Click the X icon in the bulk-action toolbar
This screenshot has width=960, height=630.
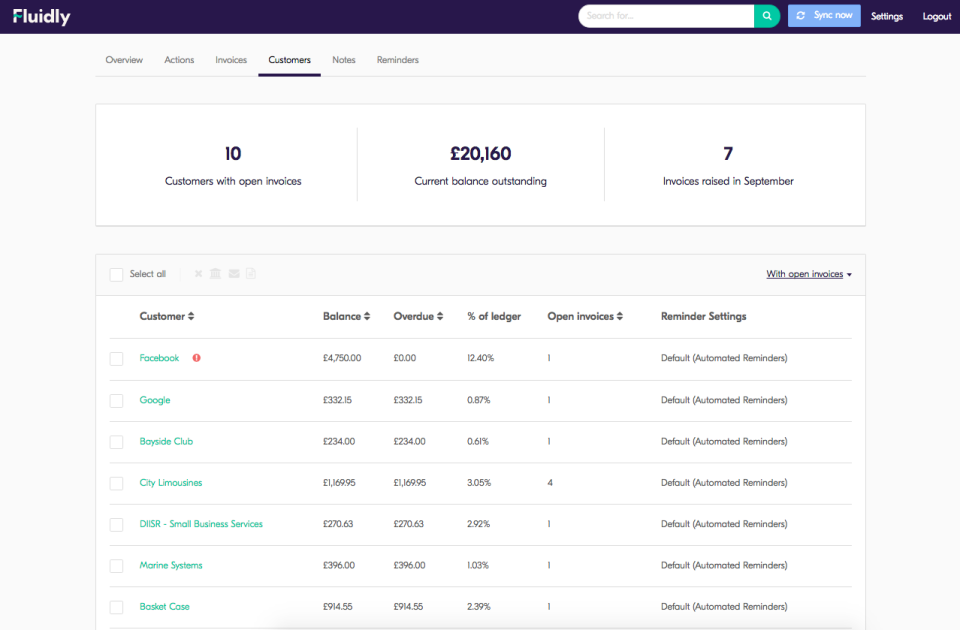(198, 273)
